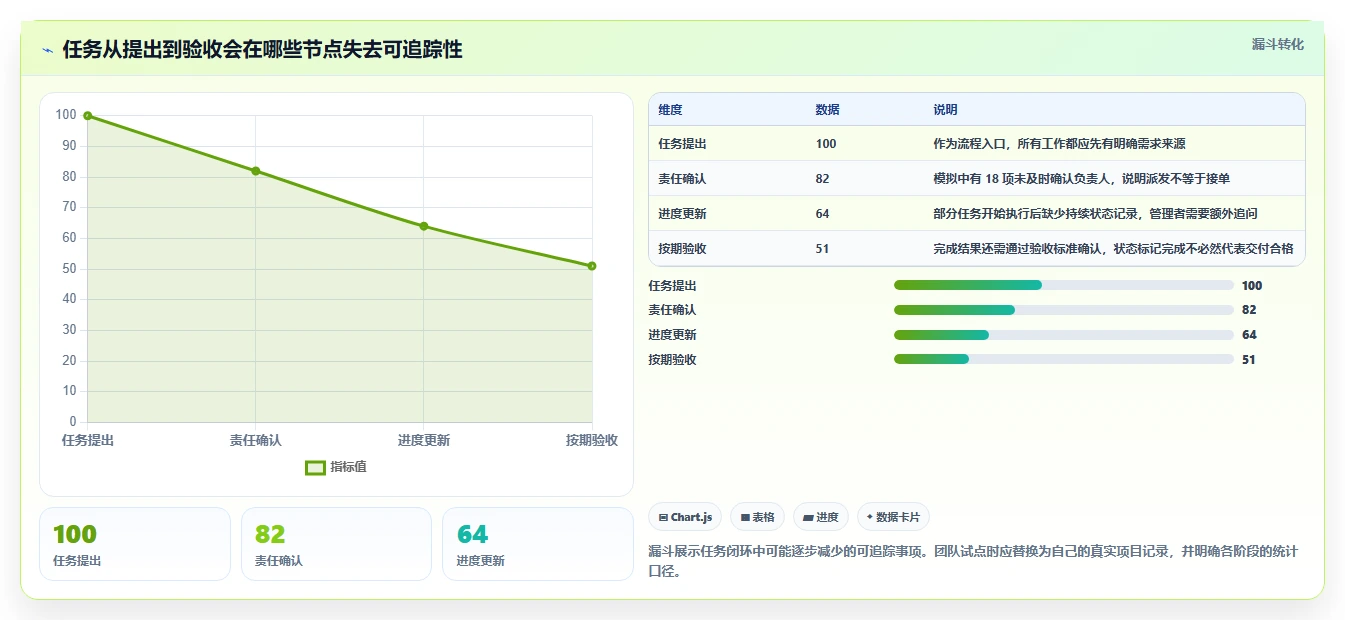This screenshot has width=1345, height=620.
Task: Click the footer note starting 漏斗展示任务闭环
Action: point(973,562)
